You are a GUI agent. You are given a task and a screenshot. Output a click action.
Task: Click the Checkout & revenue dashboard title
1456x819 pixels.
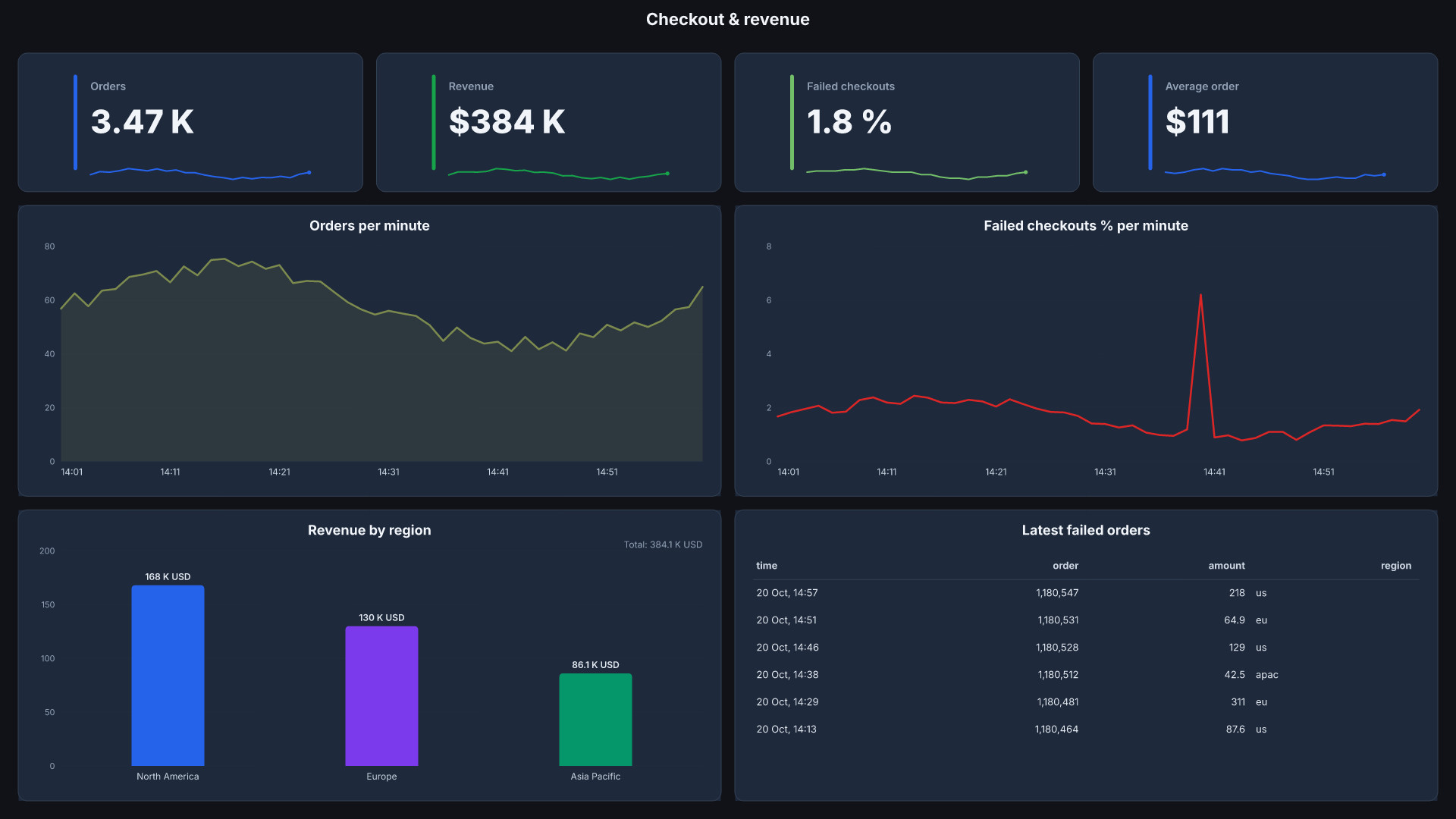click(x=728, y=20)
